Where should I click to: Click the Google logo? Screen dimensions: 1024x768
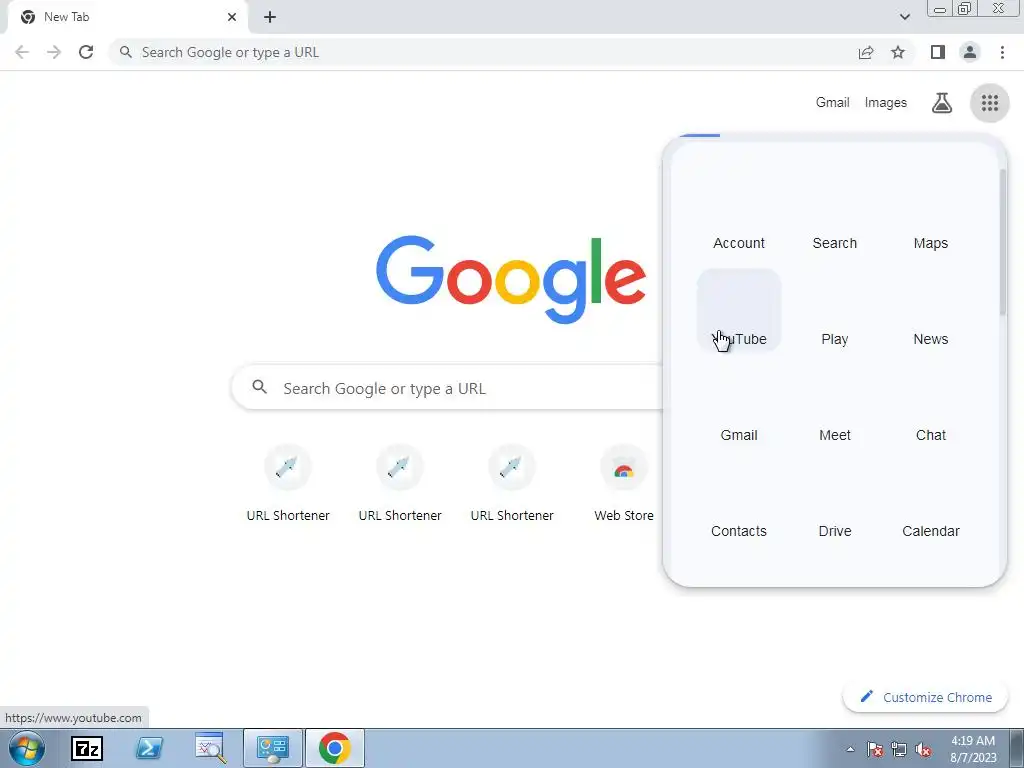coord(511,280)
